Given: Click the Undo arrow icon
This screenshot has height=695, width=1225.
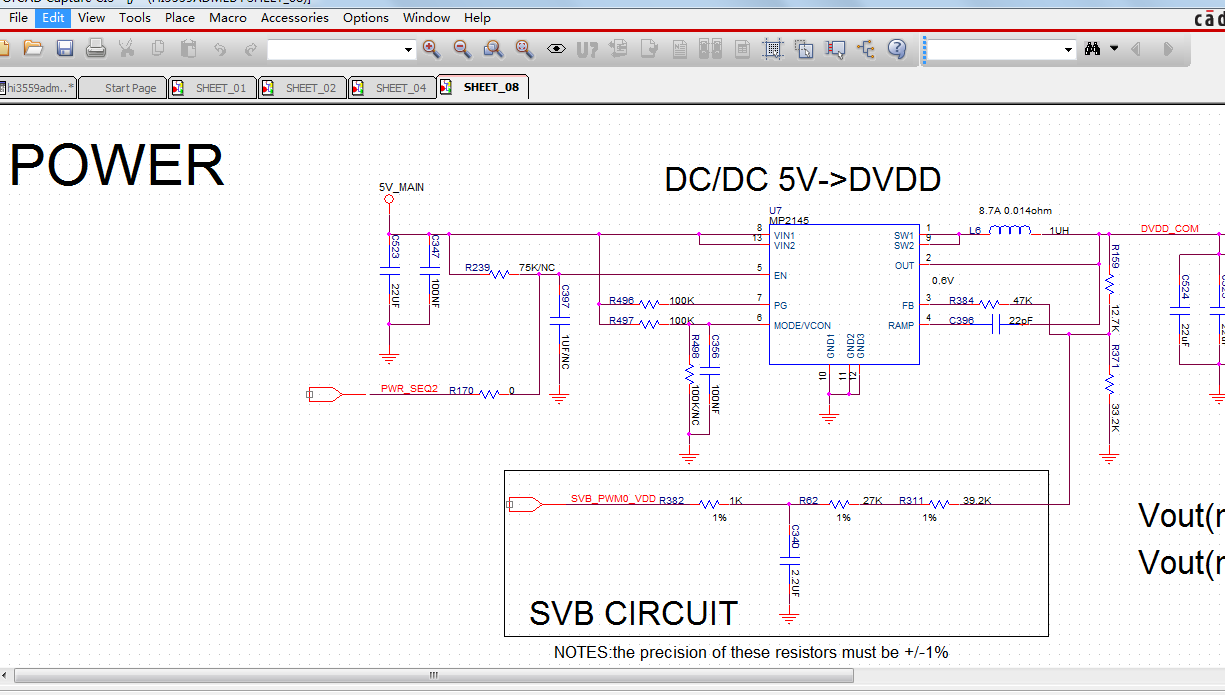Looking at the screenshot, I should [x=220, y=48].
